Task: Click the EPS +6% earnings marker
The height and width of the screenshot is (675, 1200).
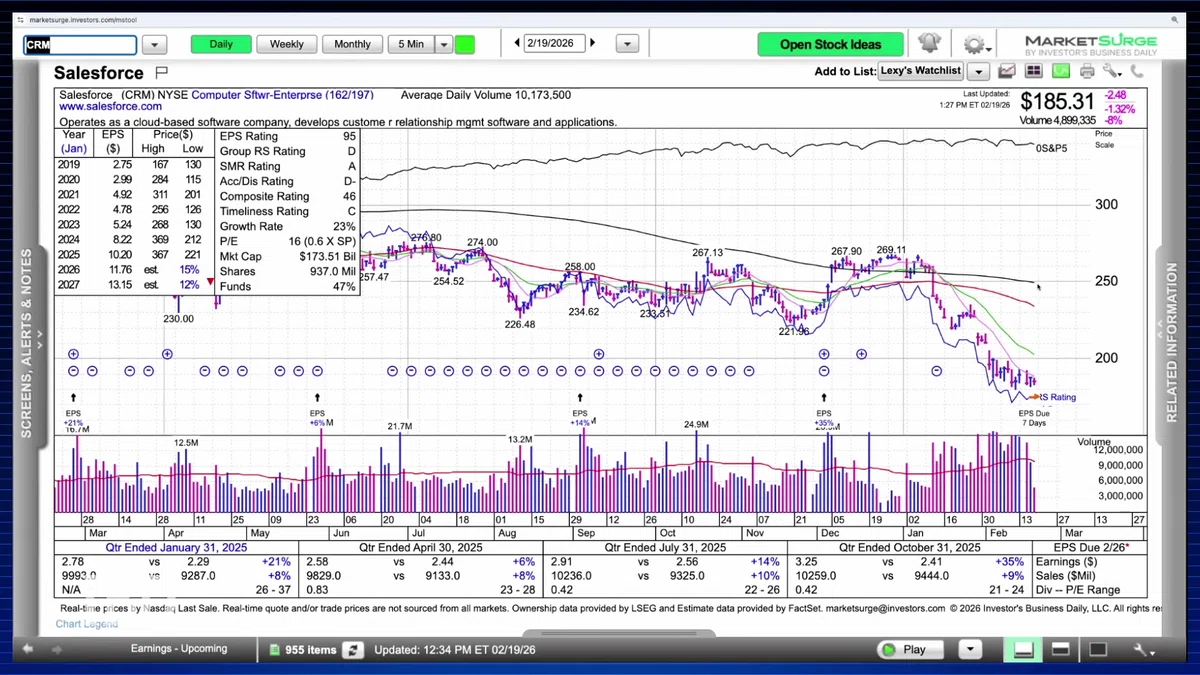Action: click(317, 417)
